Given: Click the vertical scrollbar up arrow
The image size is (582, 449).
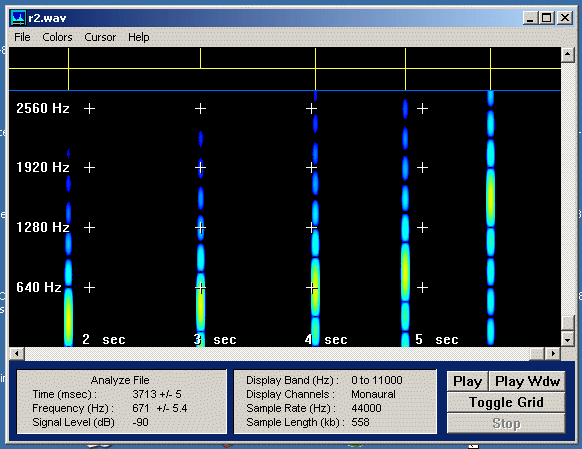Looking at the screenshot, I should [x=568, y=55].
